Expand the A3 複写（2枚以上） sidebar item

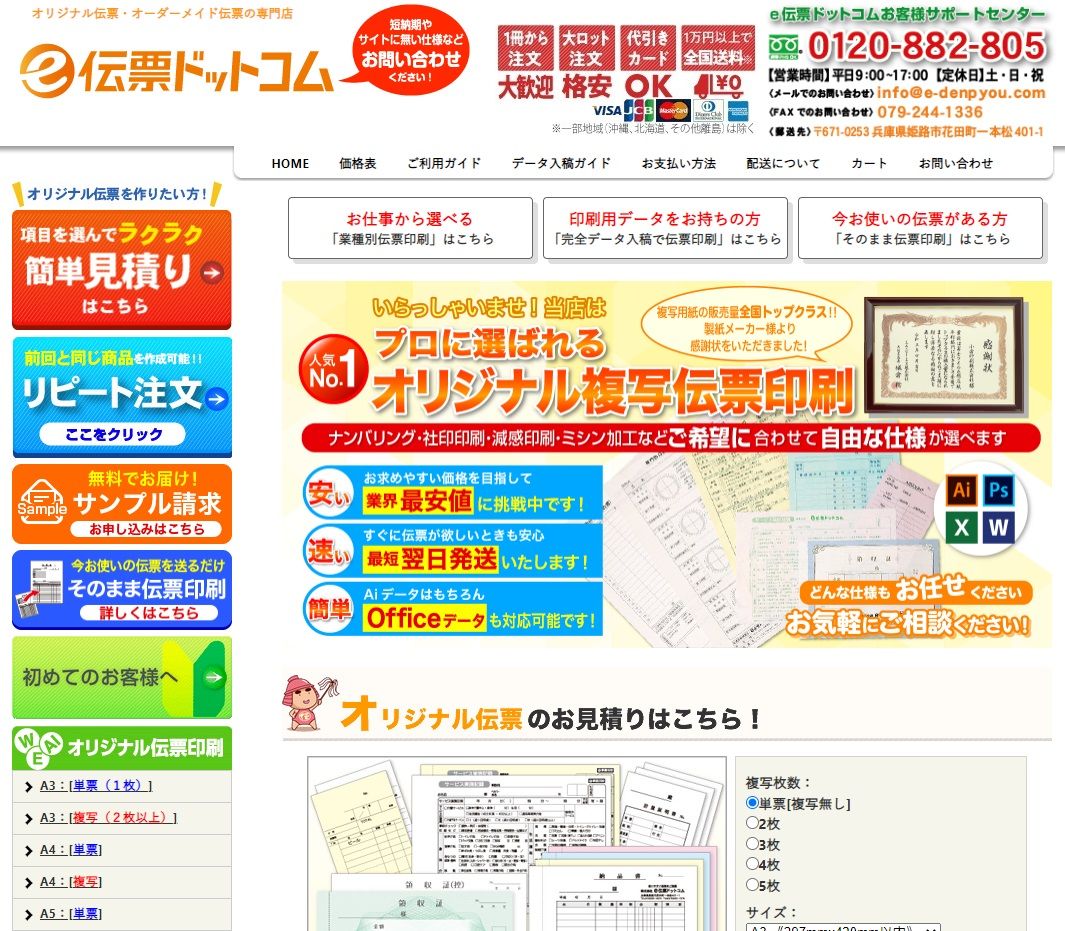click(x=108, y=818)
